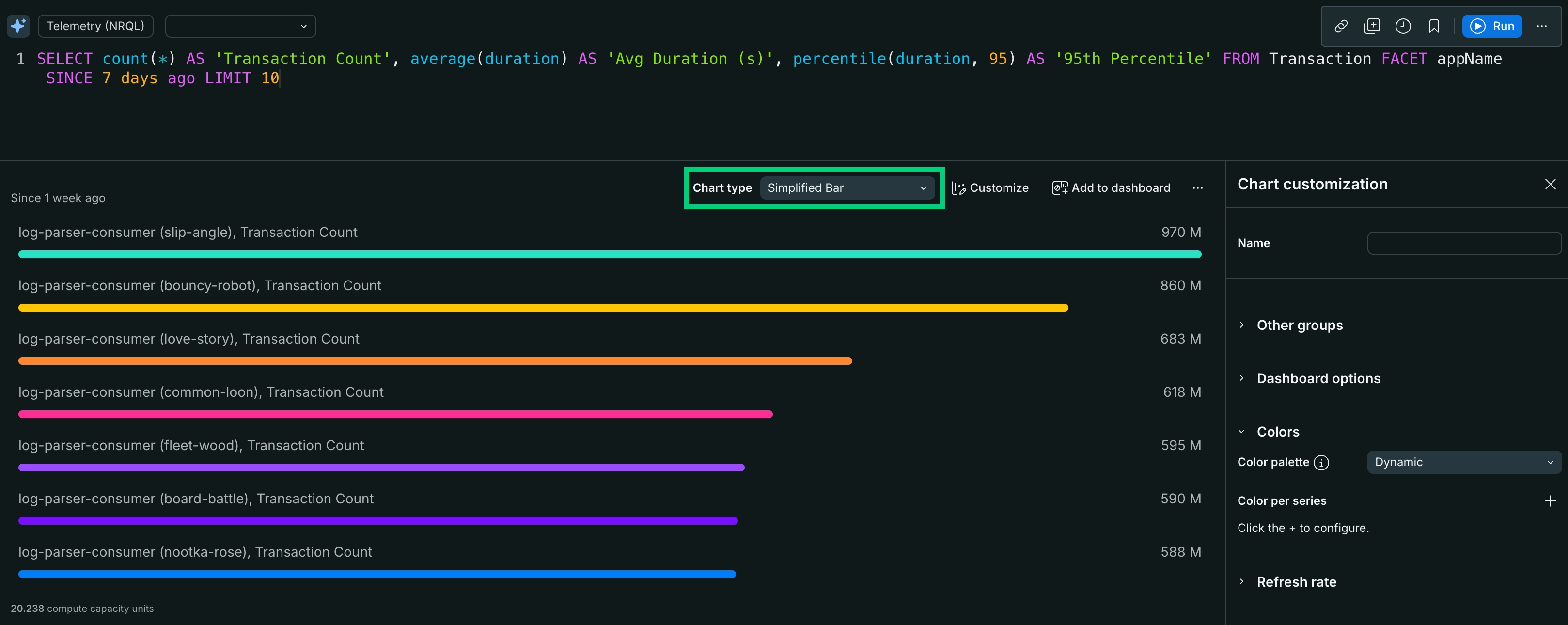Click label 'log-parser-consumer (love-story), Transaction Count'
The width and height of the screenshot is (1568, 625).
click(188, 339)
